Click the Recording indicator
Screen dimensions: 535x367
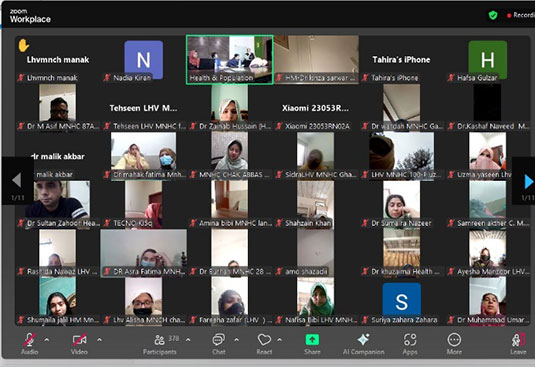[x=520, y=15]
